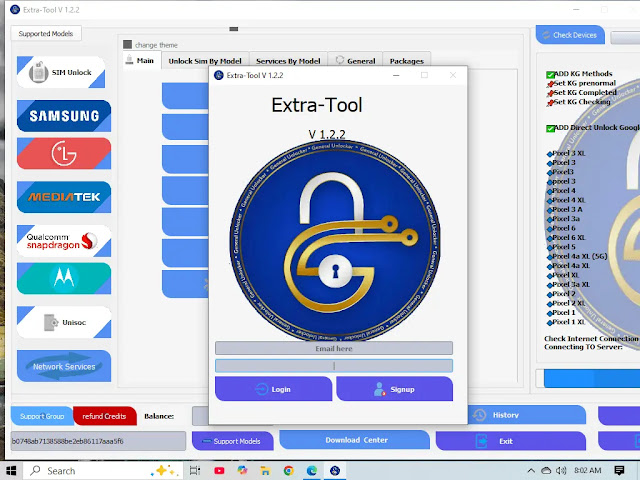
Task: Open the Packages tab
Action: (407, 61)
